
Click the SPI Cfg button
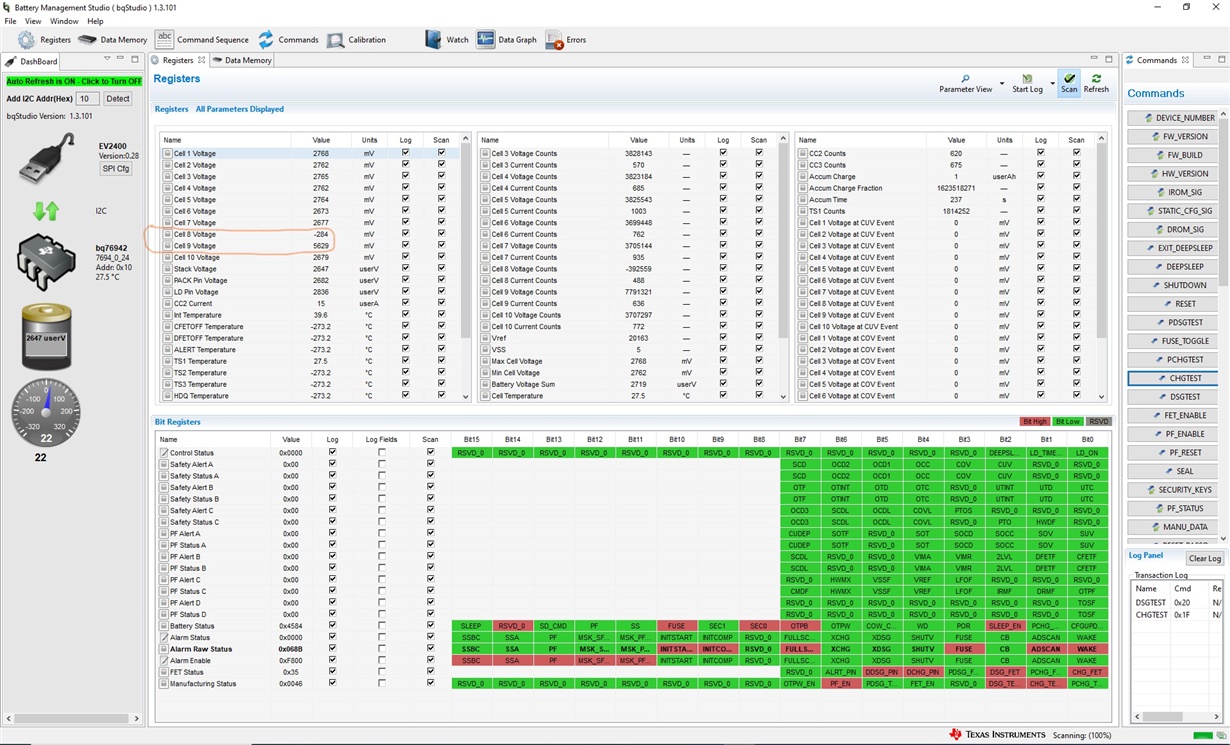coord(116,169)
